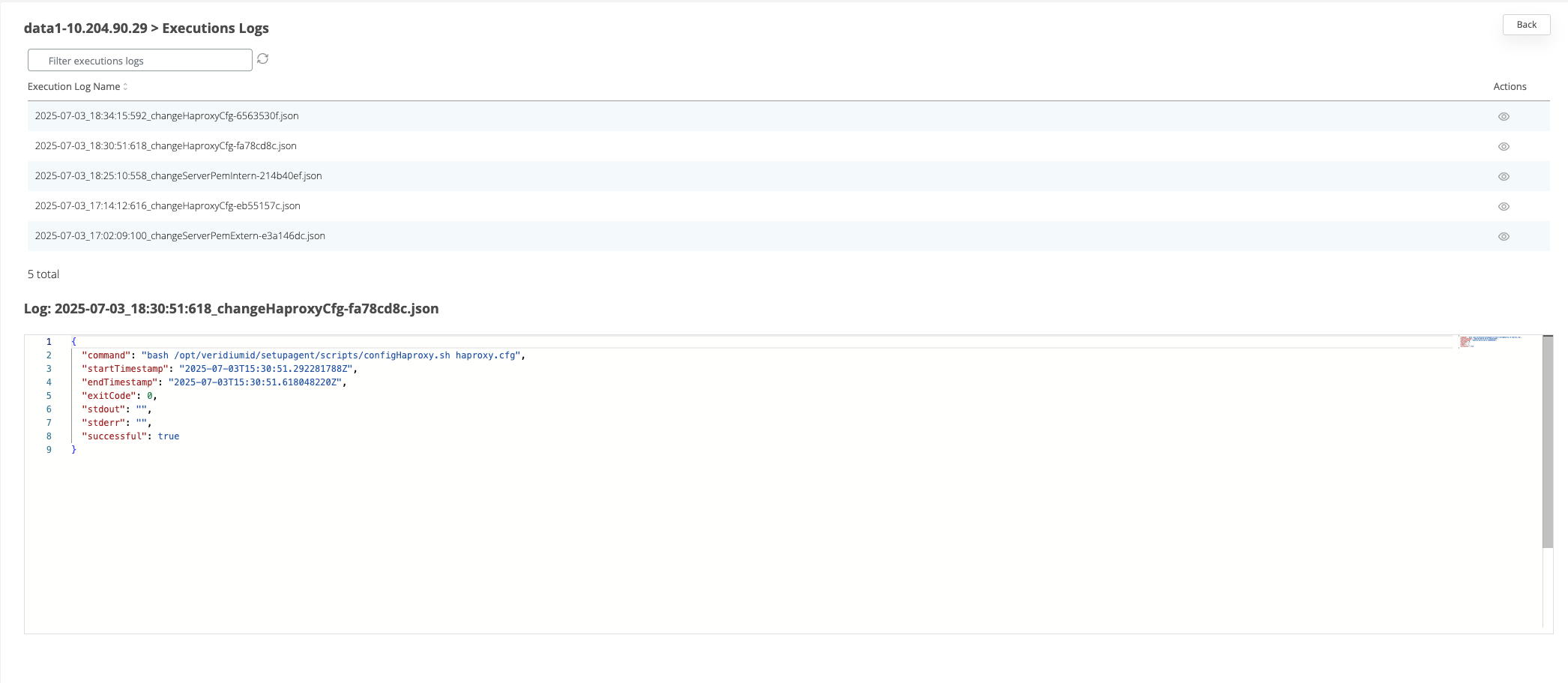Viewport: 1568px width, 683px height.
Task: Click the "successful": true line
Action: 130,436
